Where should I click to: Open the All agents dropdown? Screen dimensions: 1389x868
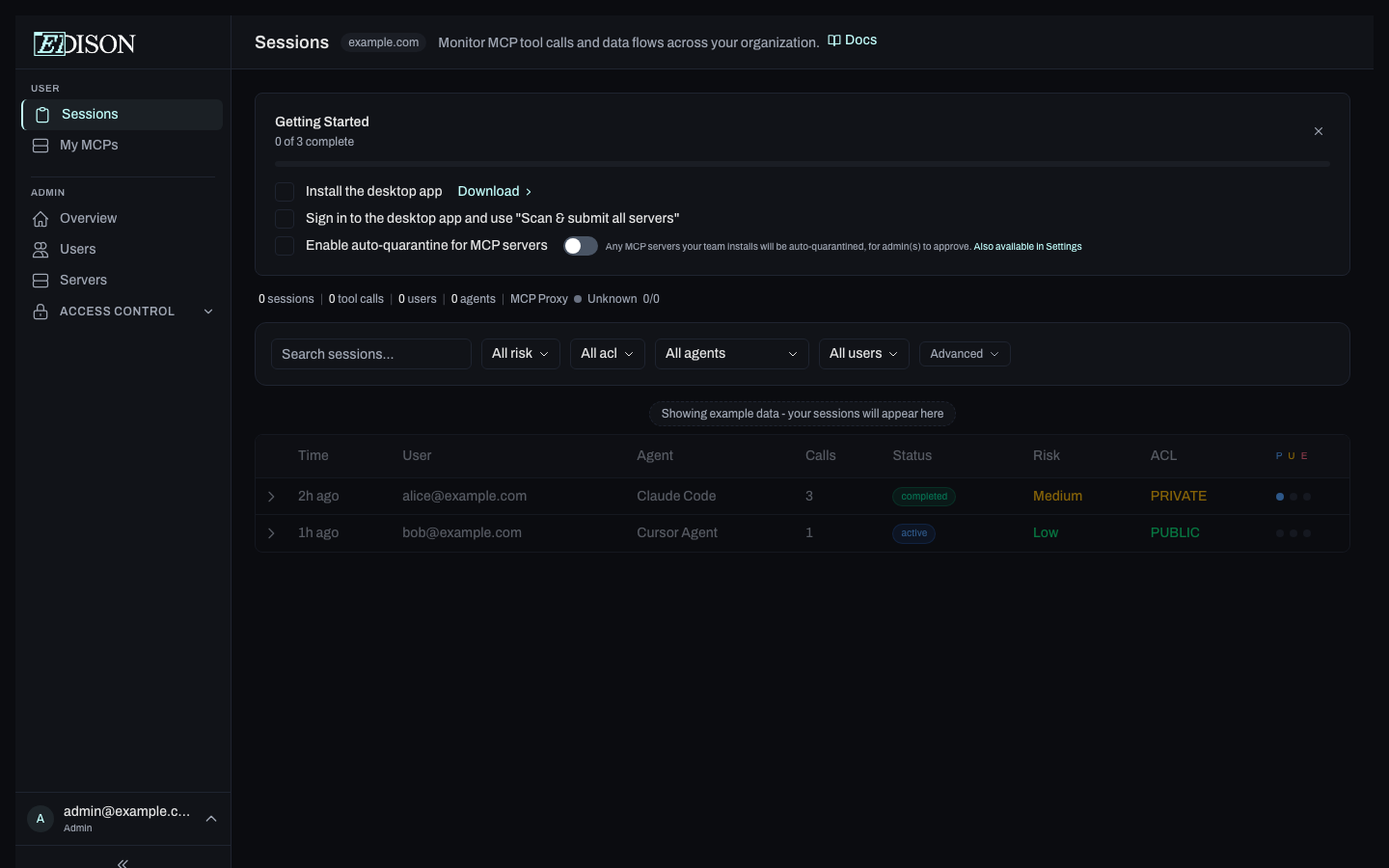pyautogui.click(x=731, y=354)
